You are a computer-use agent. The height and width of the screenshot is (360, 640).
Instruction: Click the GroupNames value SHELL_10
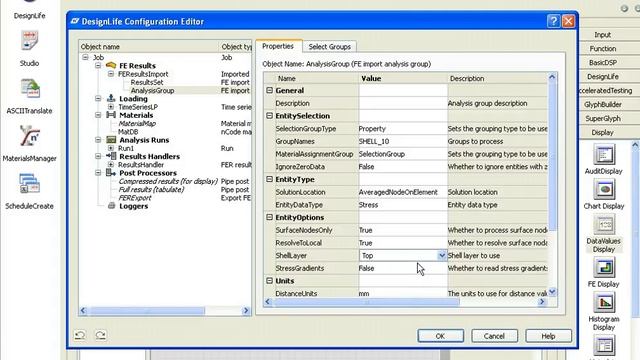pyautogui.click(x=374, y=141)
